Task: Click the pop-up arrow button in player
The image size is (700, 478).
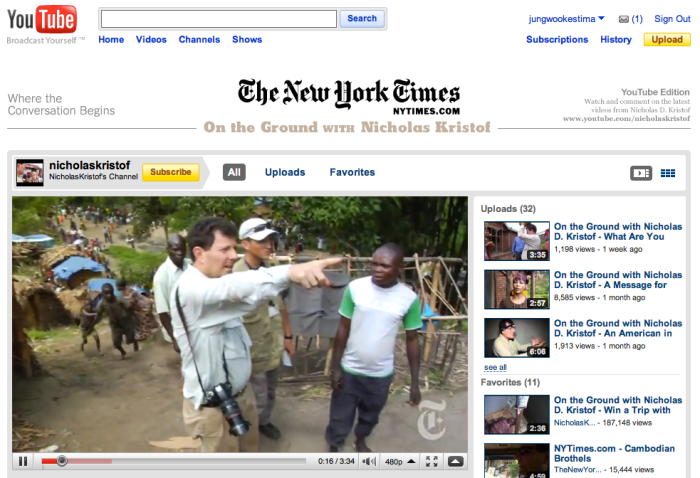Action: (456, 461)
